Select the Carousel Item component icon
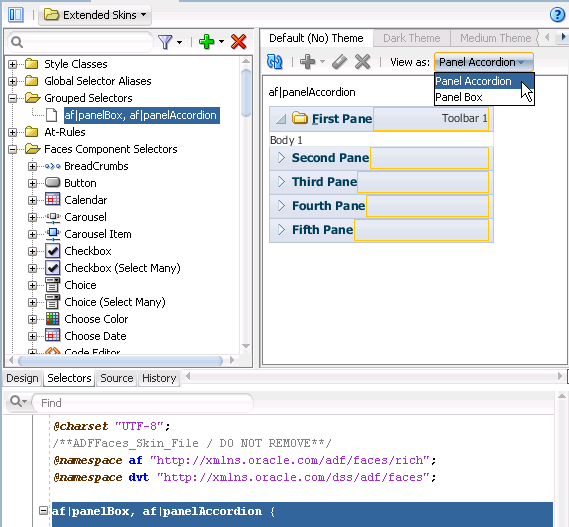569x527 pixels. click(53, 234)
